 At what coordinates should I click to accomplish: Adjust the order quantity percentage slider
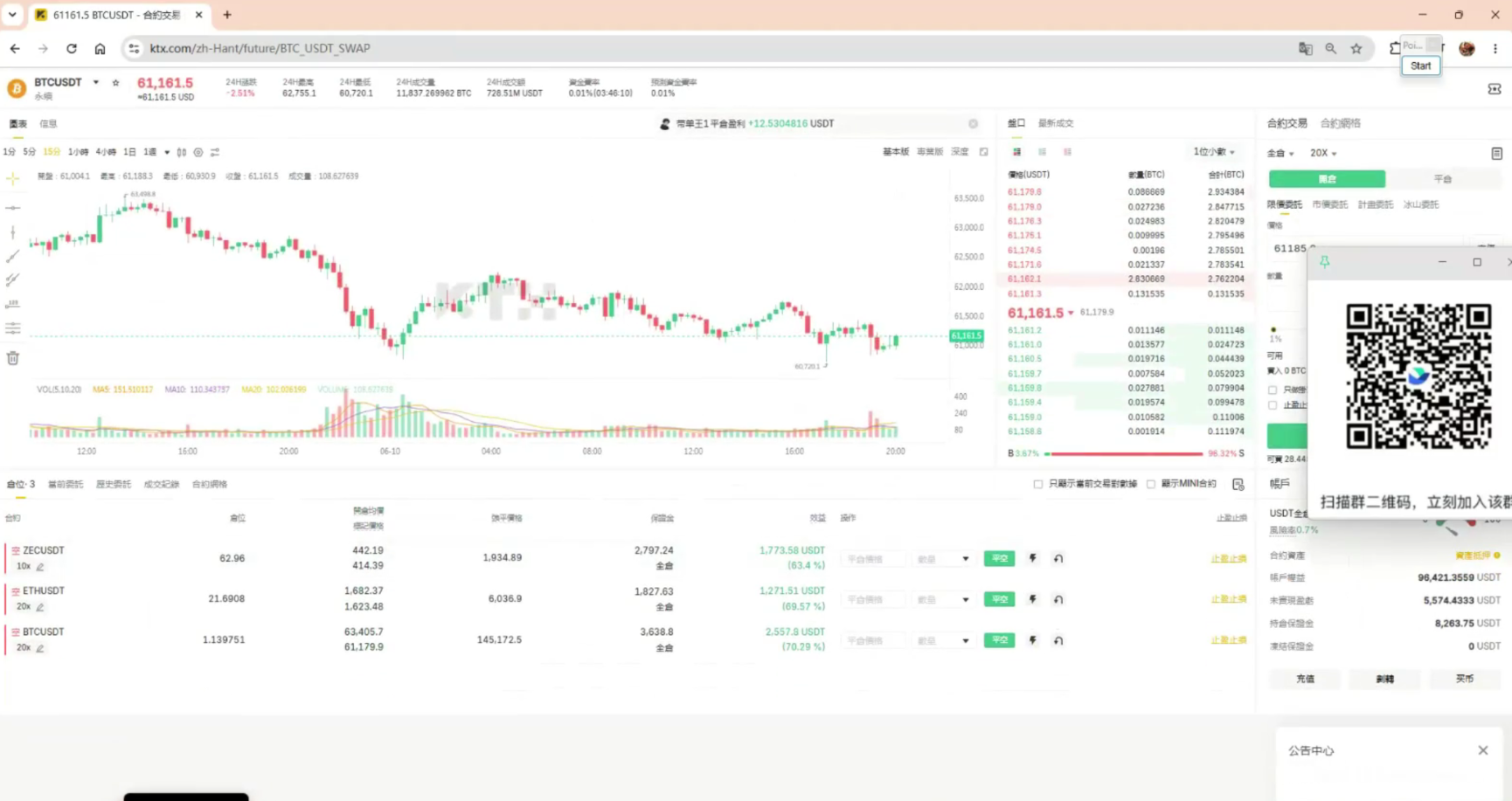[x=1273, y=329]
